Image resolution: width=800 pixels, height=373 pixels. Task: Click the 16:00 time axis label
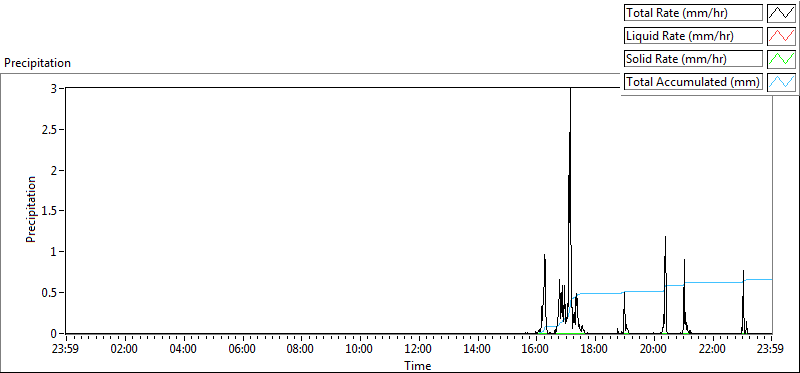click(x=536, y=350)
